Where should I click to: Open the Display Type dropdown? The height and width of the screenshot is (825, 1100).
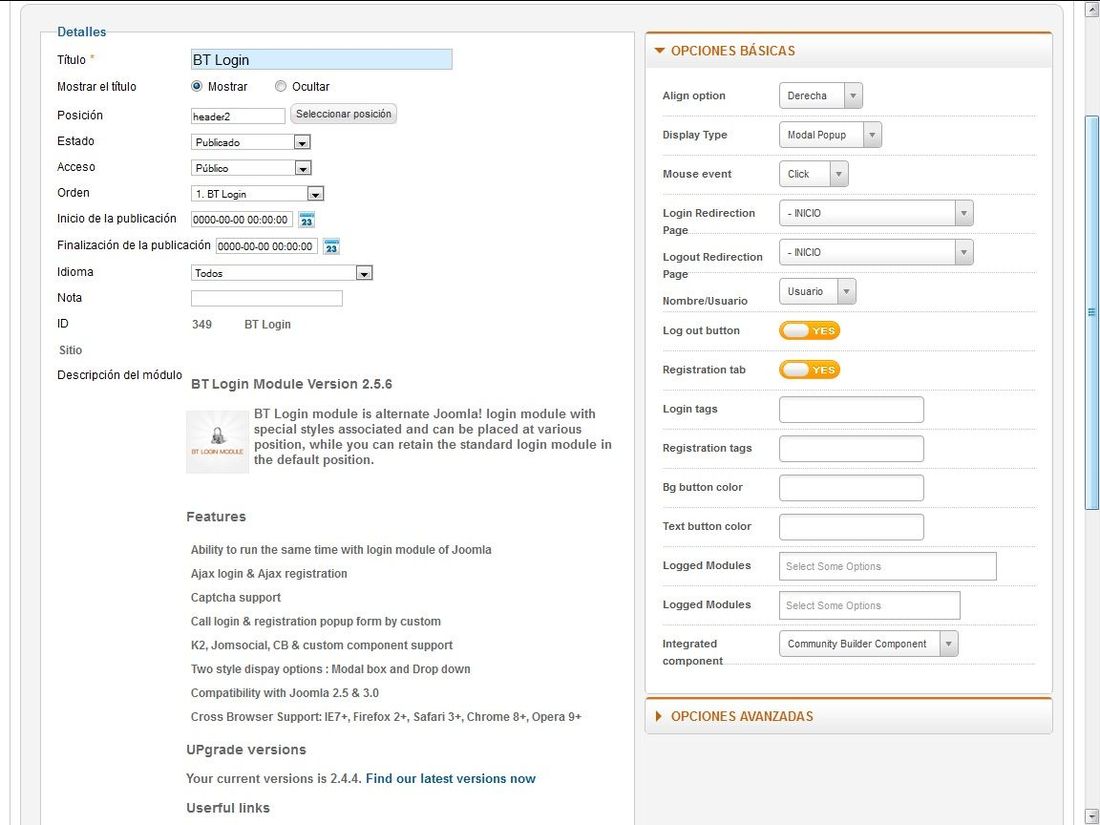(x=830, y=135)
